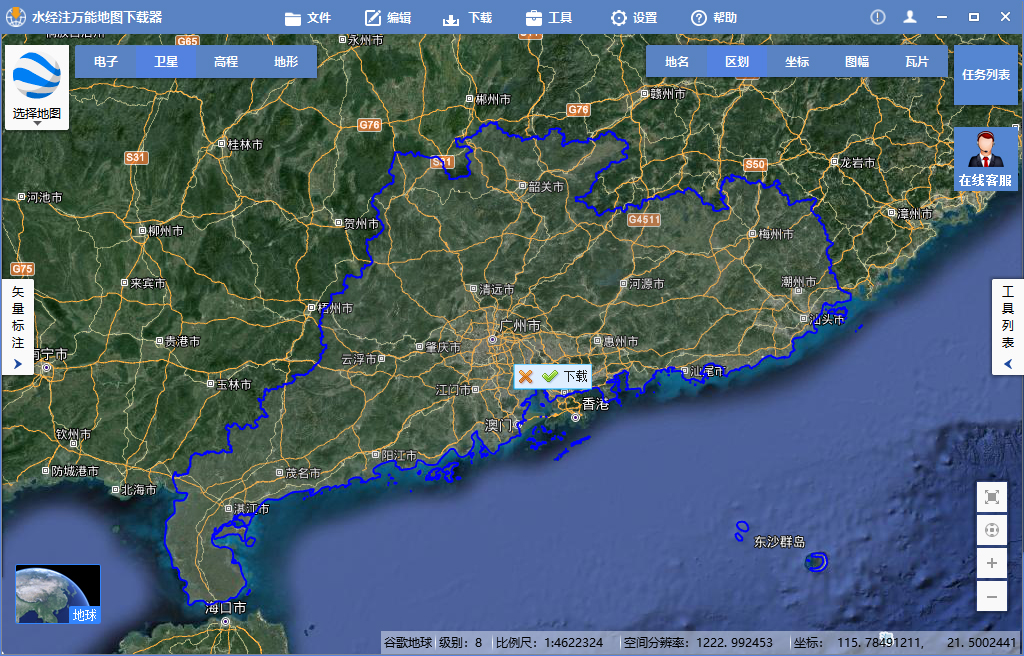Screen dimensions: 1024x656
Task: Open the 在线客服 online support icon
Action: click(985, 159)
